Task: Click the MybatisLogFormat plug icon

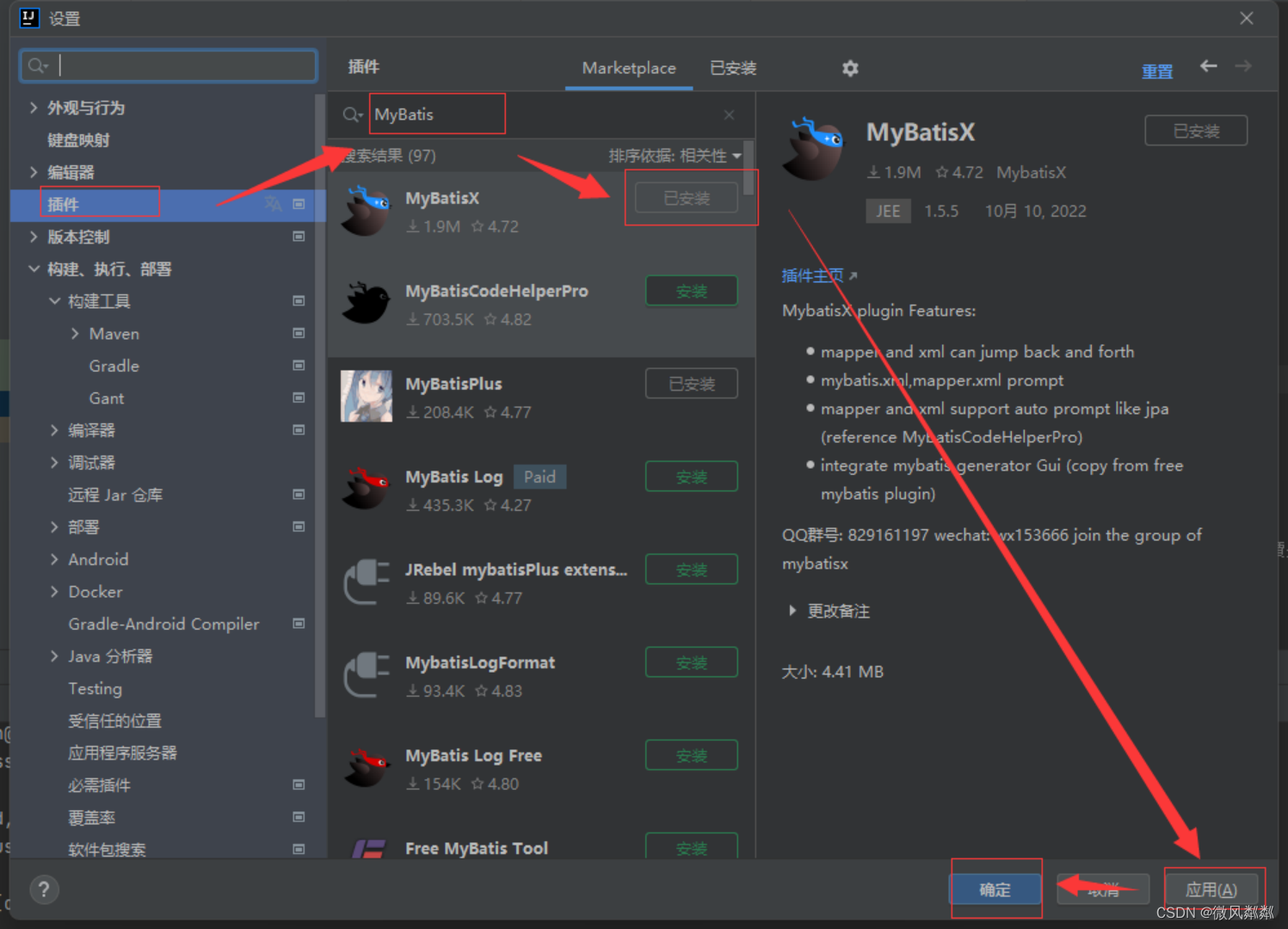Action: coord(366,675)
